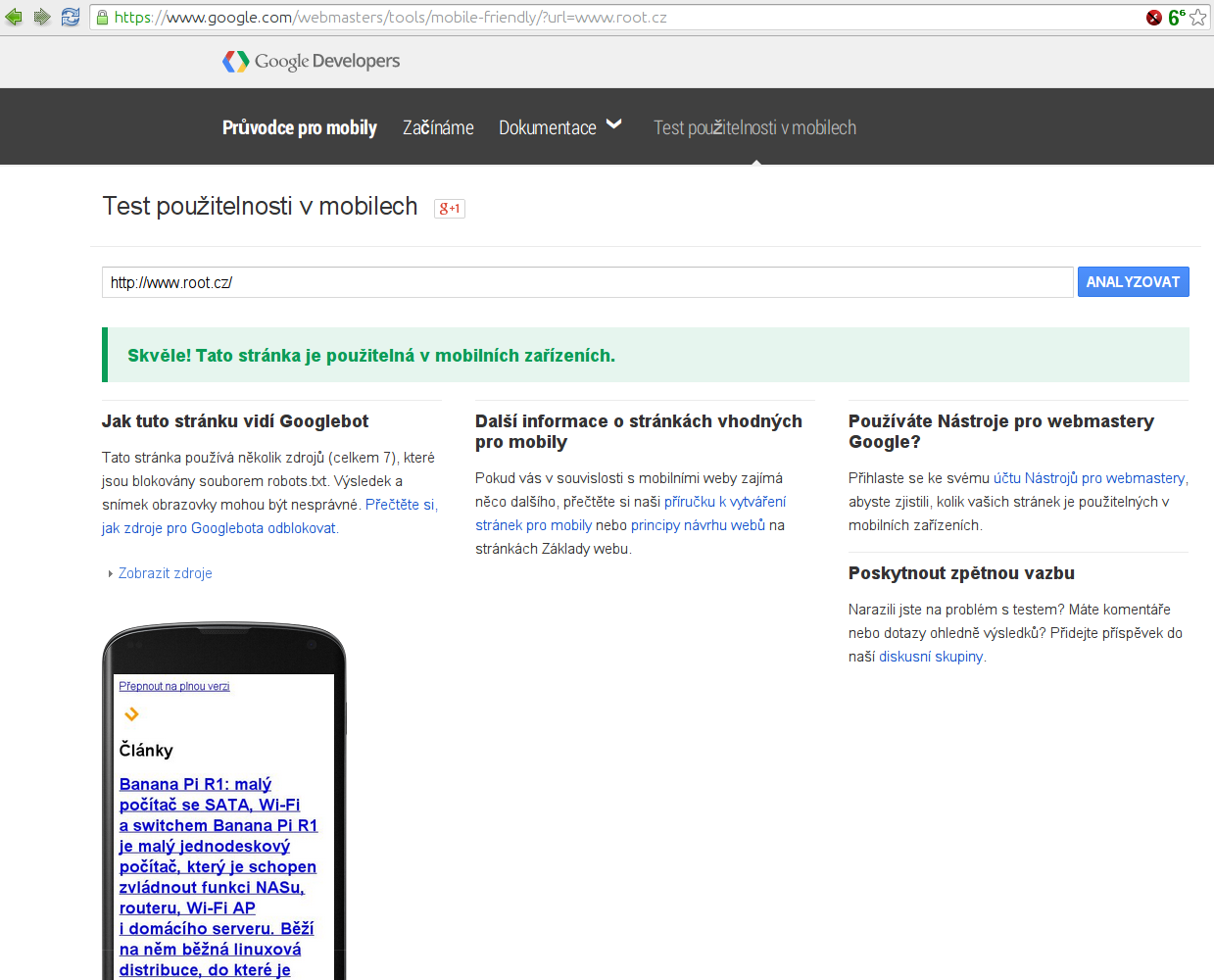Open principy návrhu webů link

coord(698,525)
